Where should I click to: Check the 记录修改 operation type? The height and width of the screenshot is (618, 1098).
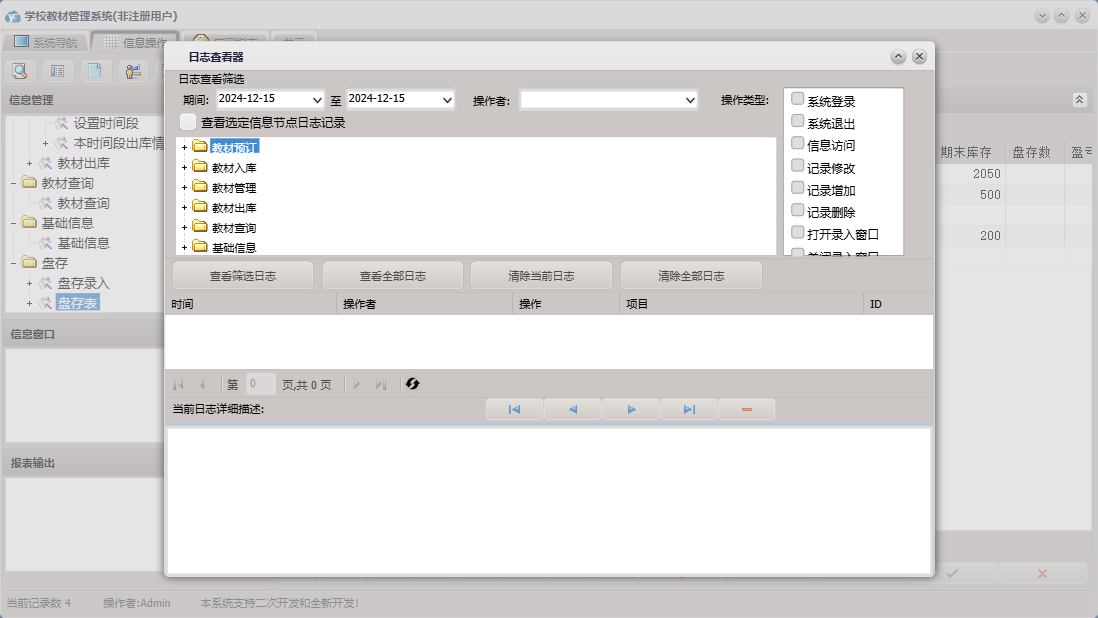point(797,166)
